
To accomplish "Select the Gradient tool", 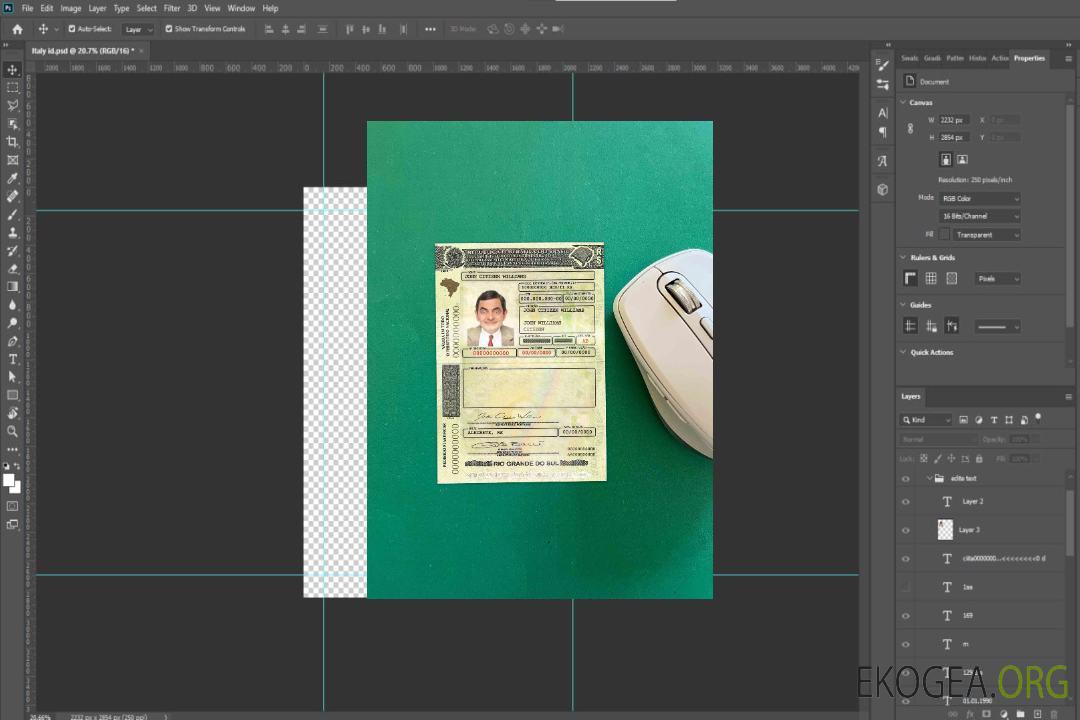I will click(x=12, y=287).
